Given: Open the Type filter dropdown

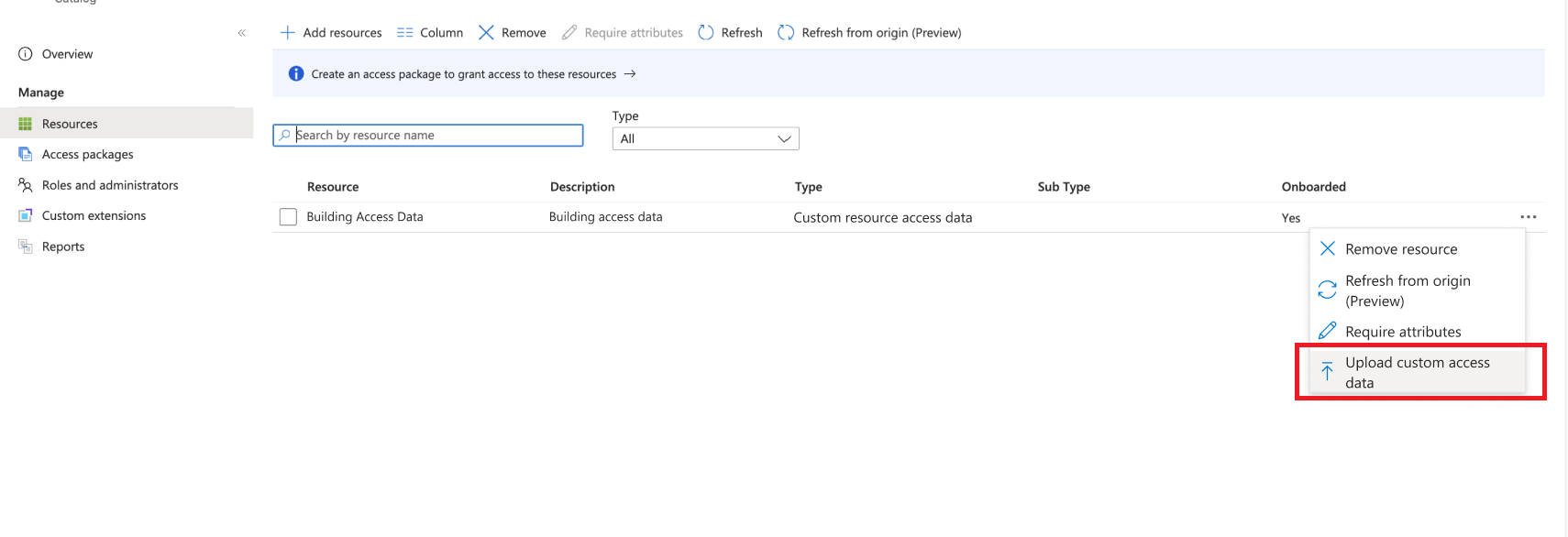Looking at the screenshot, I should [x=705, y=138].
